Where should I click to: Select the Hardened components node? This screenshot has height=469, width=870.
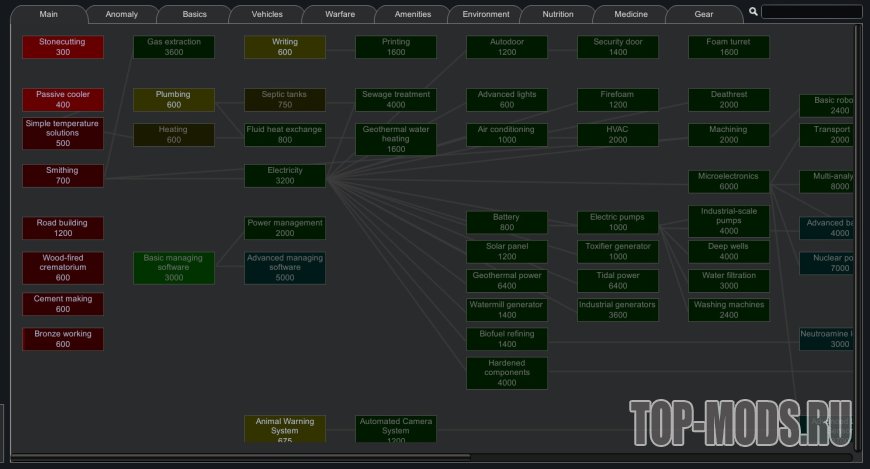click(x=507, y=373)
